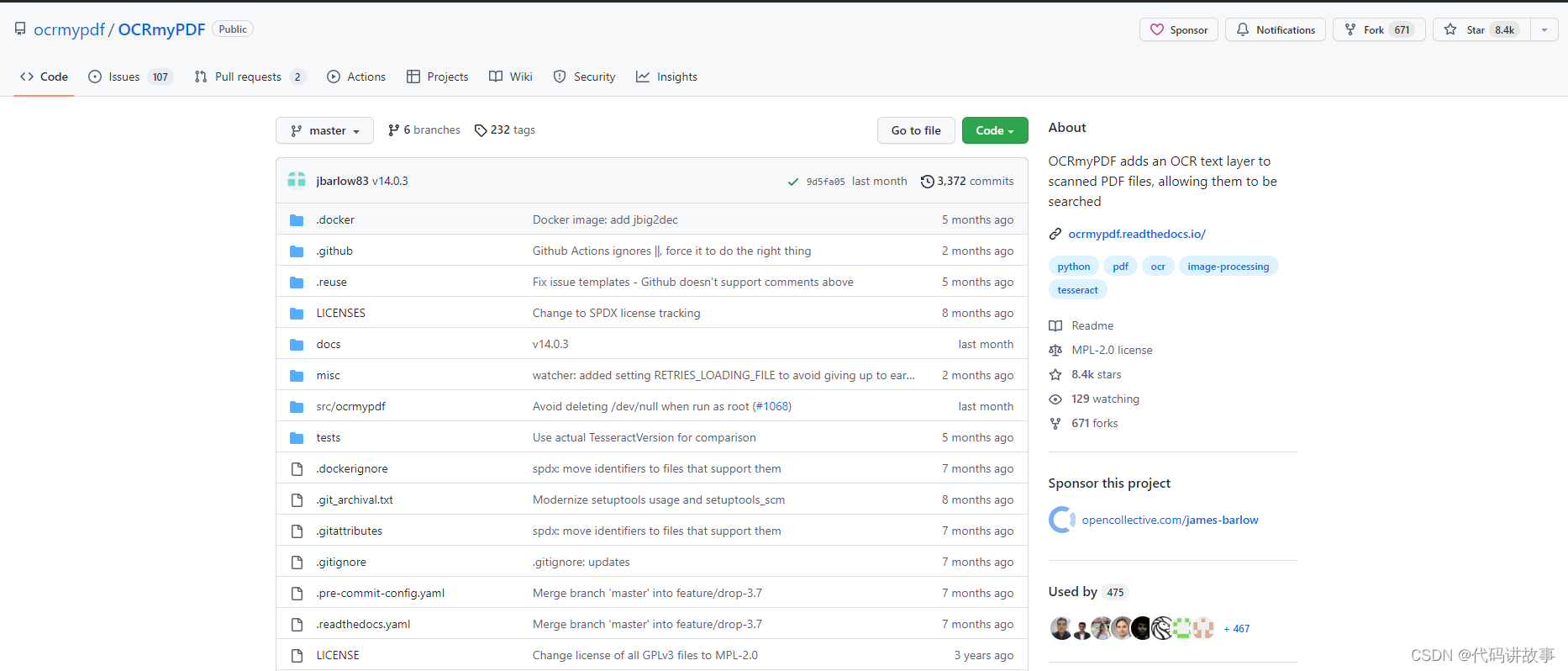Image resolution: width=1568 pixels, height=671 pixels.
Task: Click the LICENSE file icon
Action: (x=297, y=655)
